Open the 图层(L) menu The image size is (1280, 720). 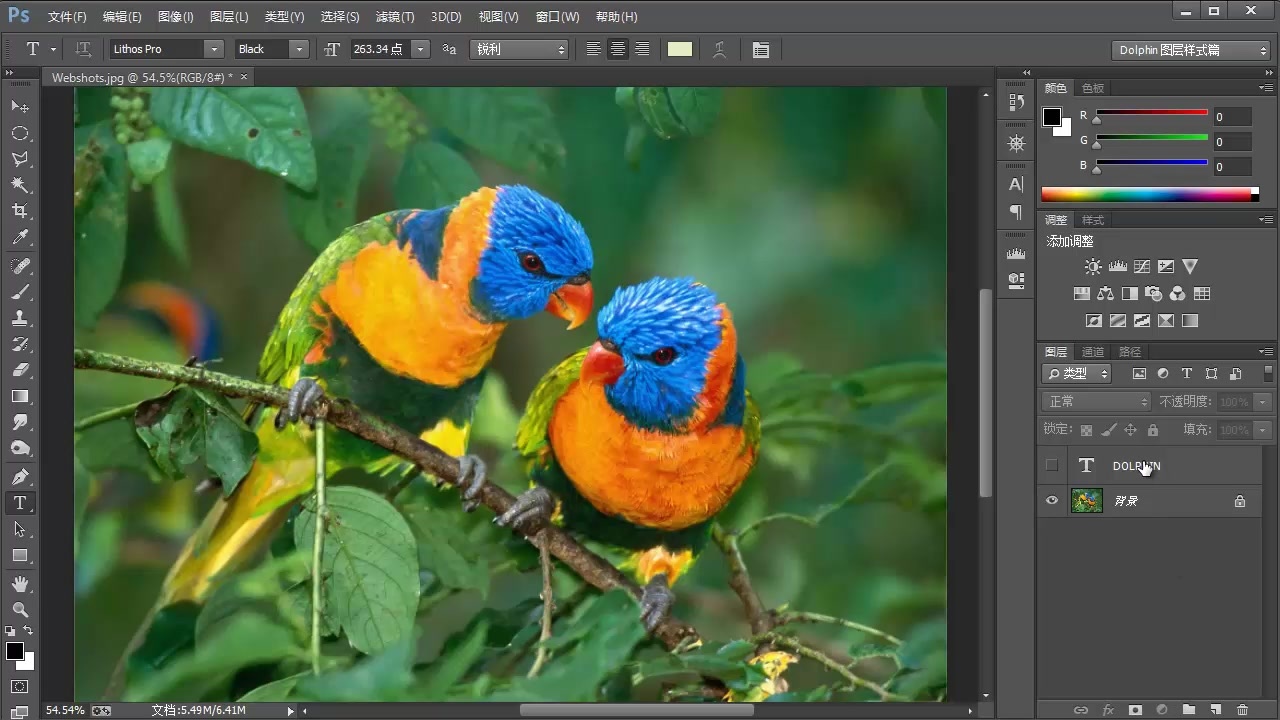coord(229,17)
